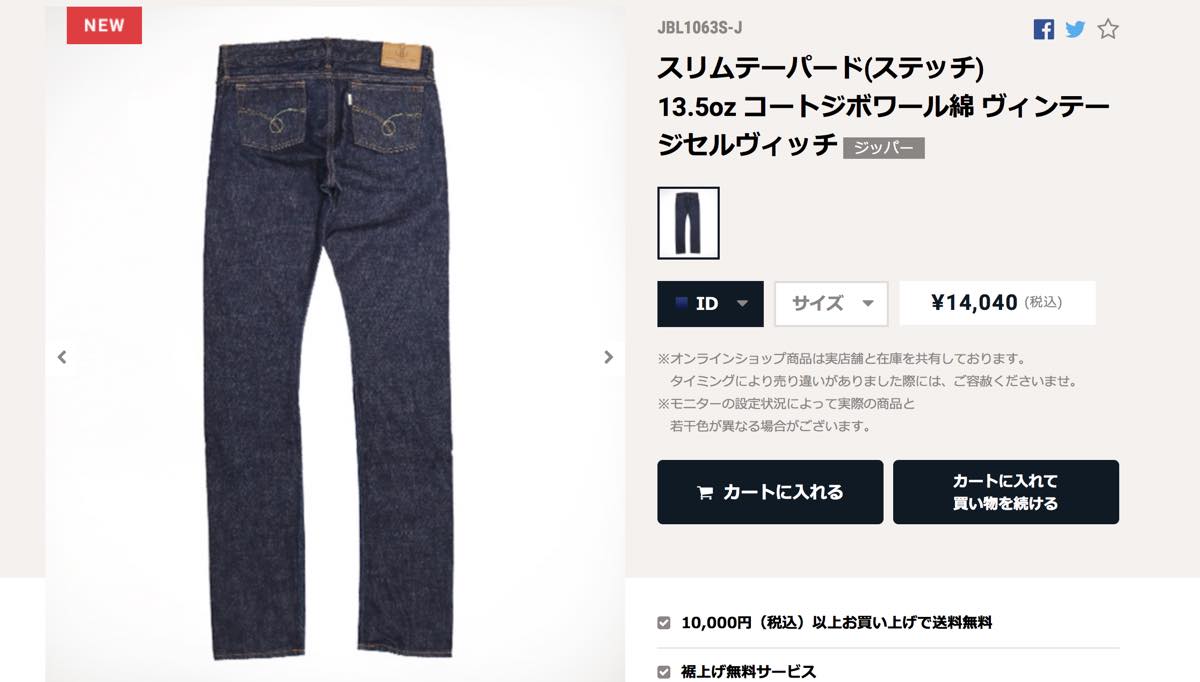Click the ジッパー tag label
Viewport: 1200px width, 682px height.
click(884, 148)
